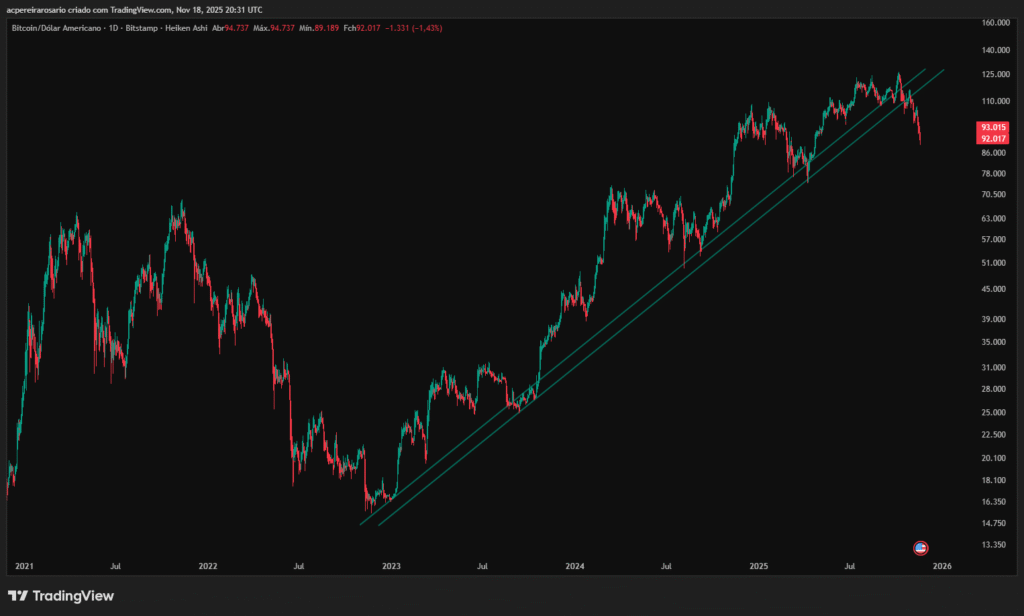Select the 2025 label on time axis
Viewport: 1024px width, 616px height.
[758, 566]
